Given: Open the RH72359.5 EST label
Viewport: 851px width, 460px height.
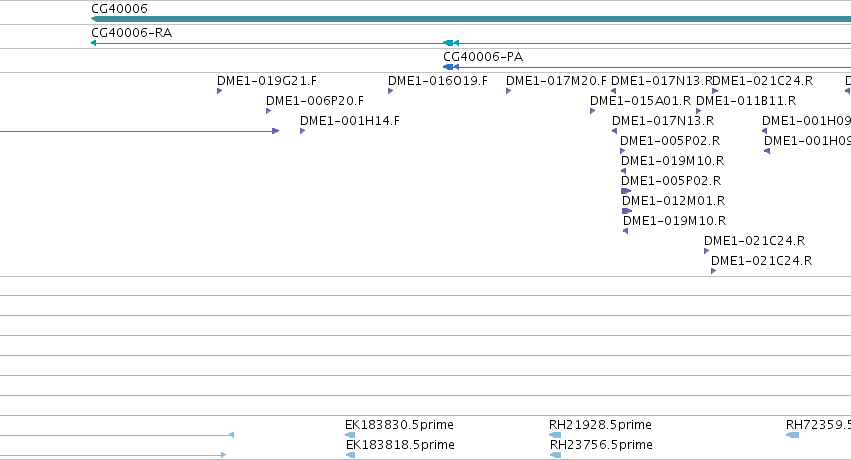Looking at the screenshot, I should tap(818, 425).
